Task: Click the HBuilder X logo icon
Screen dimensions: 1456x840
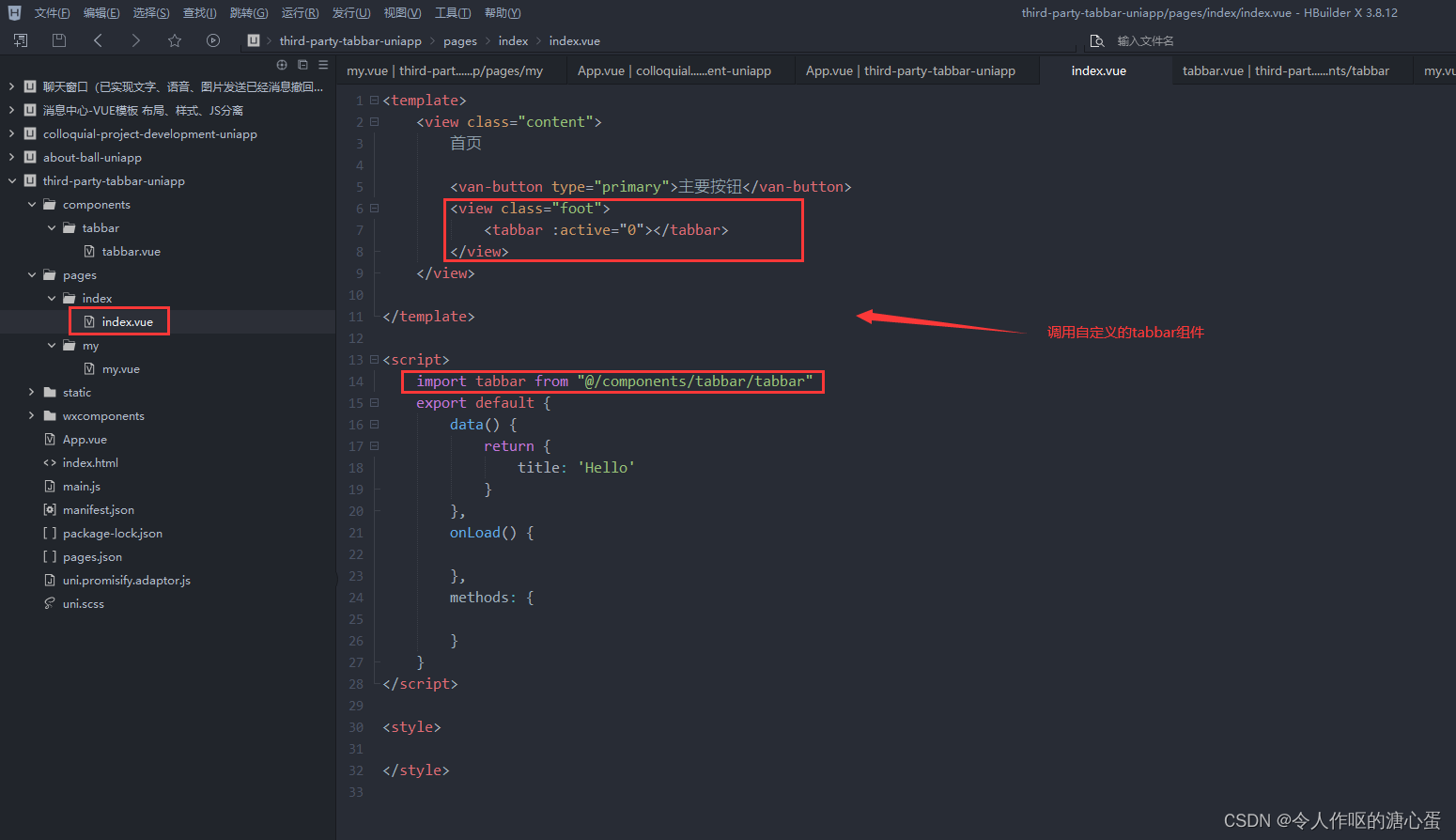Action: [14, 12]
